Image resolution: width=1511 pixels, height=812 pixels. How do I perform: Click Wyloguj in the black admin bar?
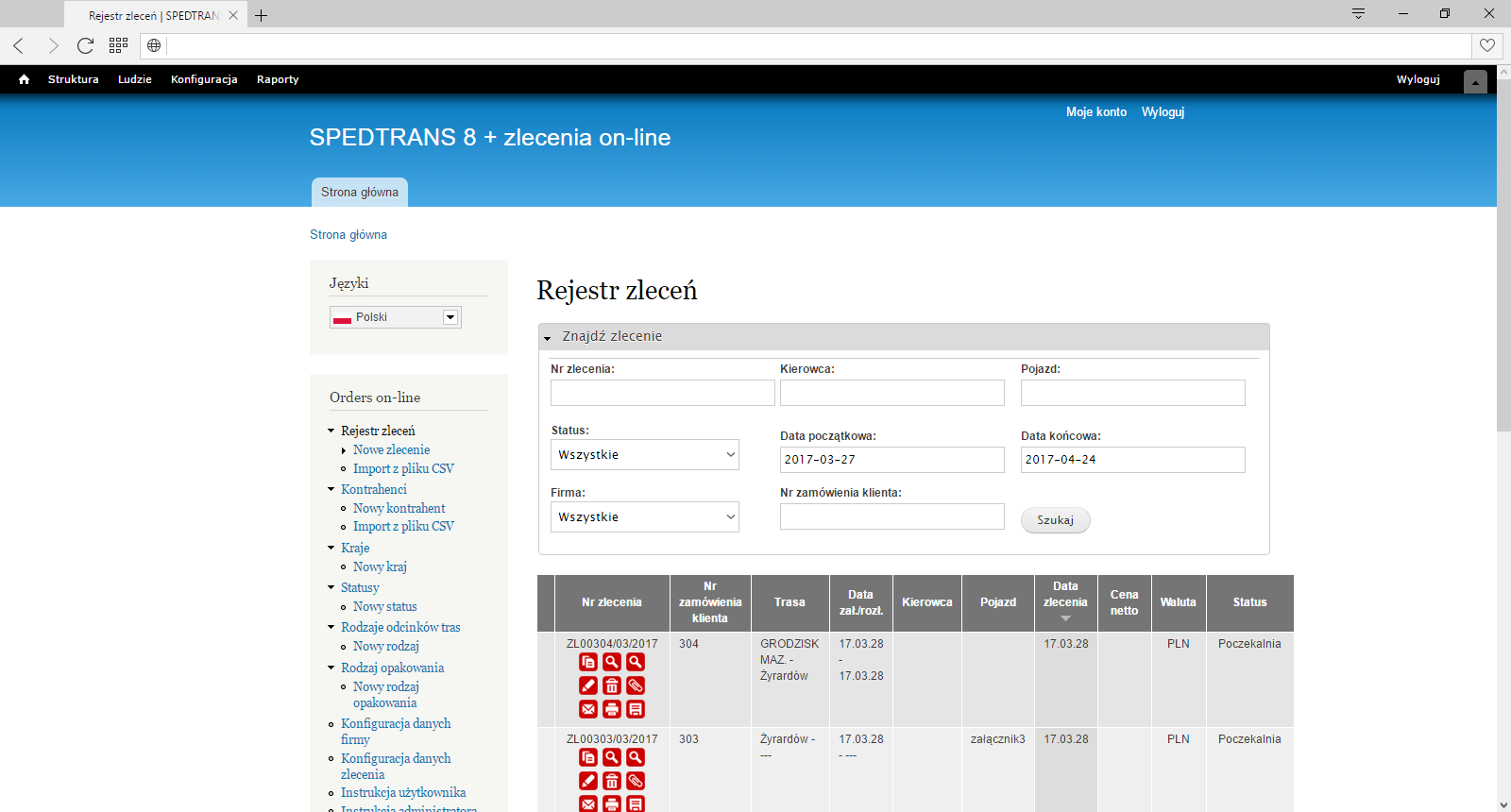point(1418,79)
